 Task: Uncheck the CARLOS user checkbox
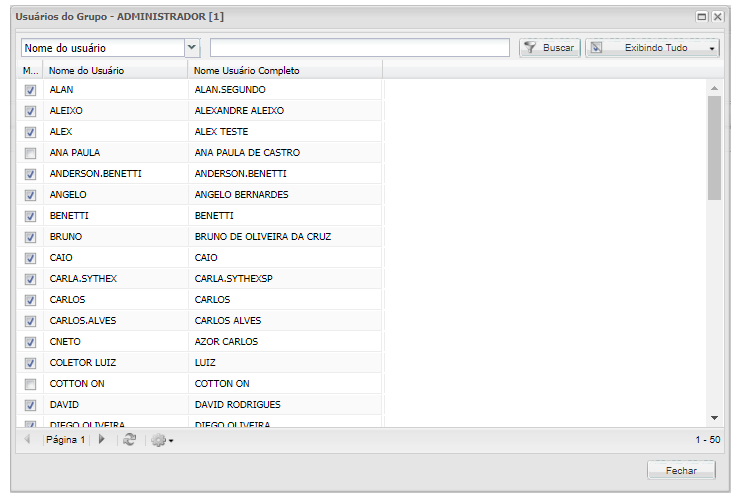pyautogui.click(x=30, y=300)
